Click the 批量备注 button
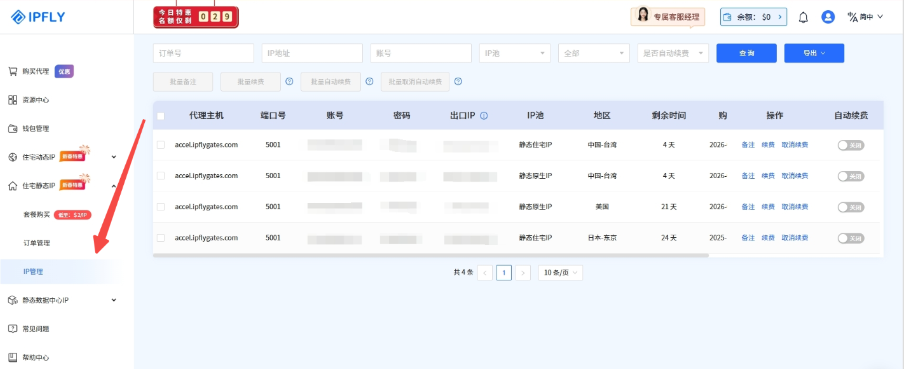 pos(183,82)
